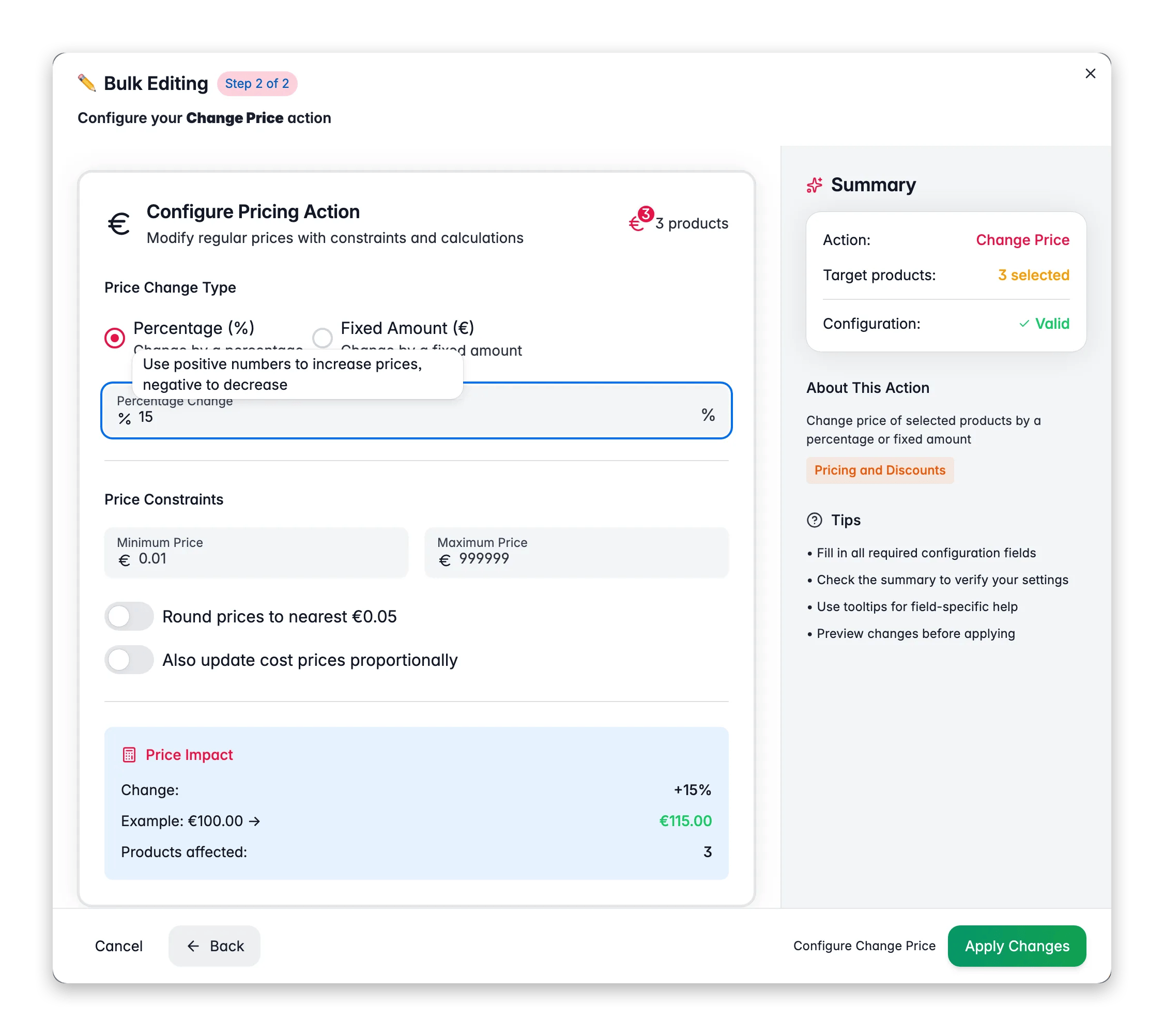
Task: Click the percent suffix symbol in Percentage Change
Action: click(708, 415)
